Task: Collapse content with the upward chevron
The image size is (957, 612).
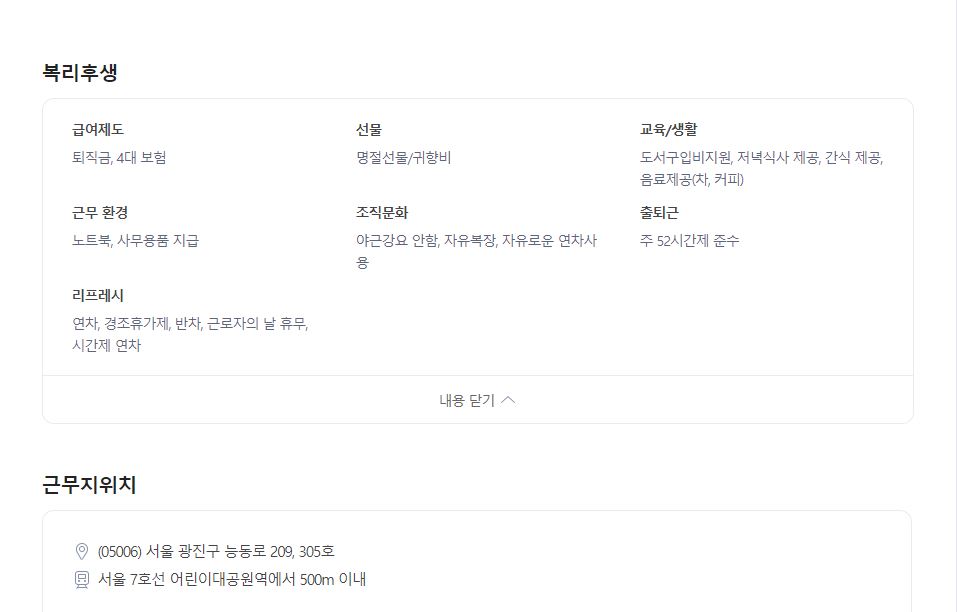Action: pyautogui.click(x=508, y=400)
